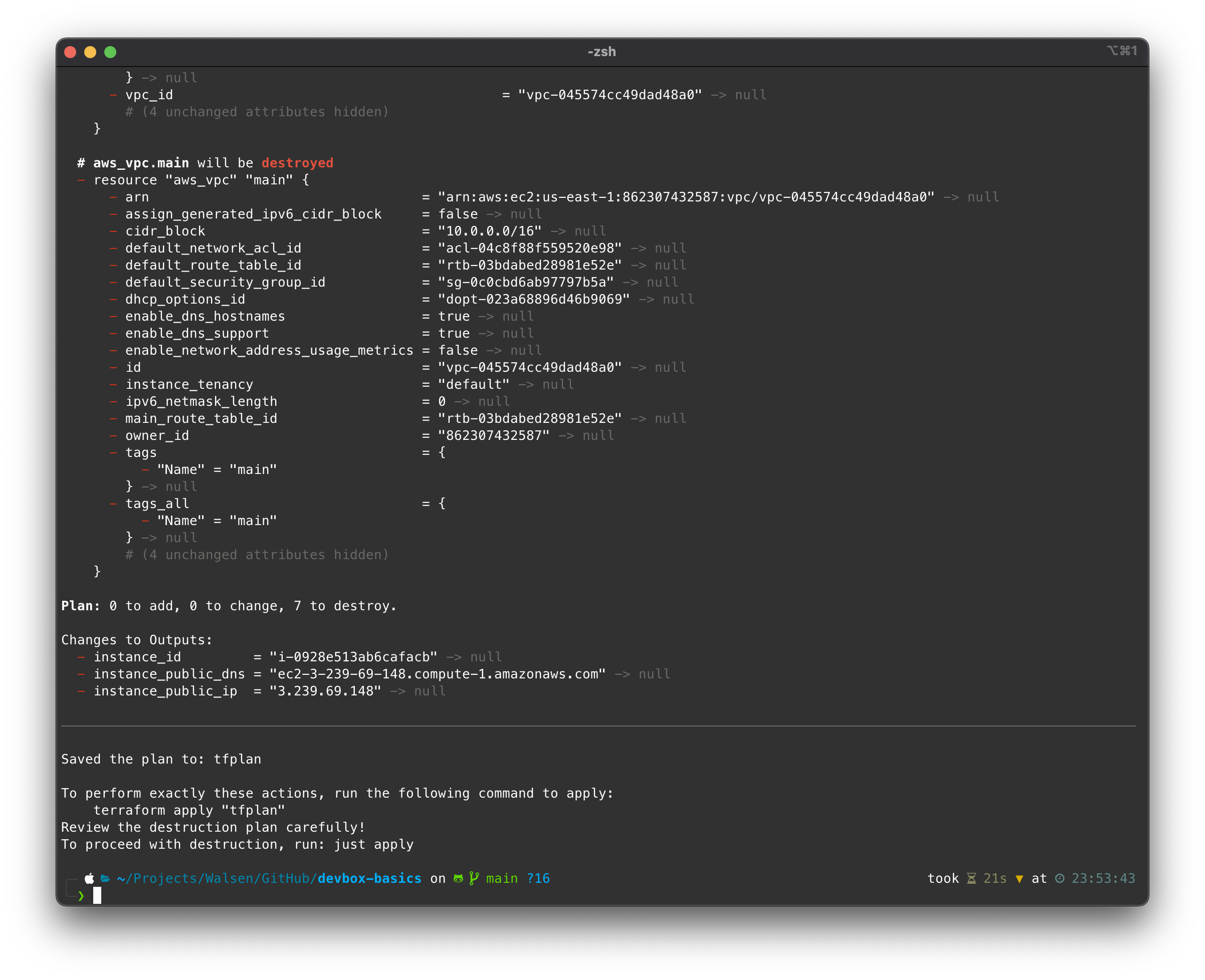Click the green prompt chevron

pos(81,896)
